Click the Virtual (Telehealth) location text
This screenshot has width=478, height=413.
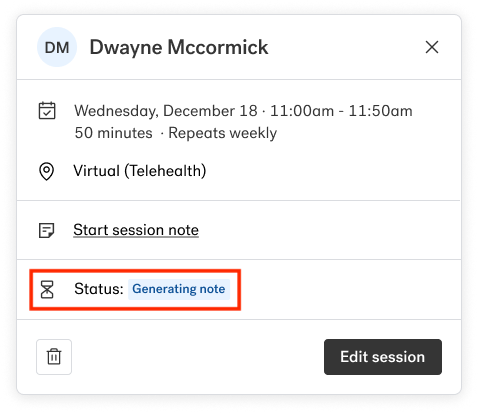pyautogui.click(x=140, y=171)
